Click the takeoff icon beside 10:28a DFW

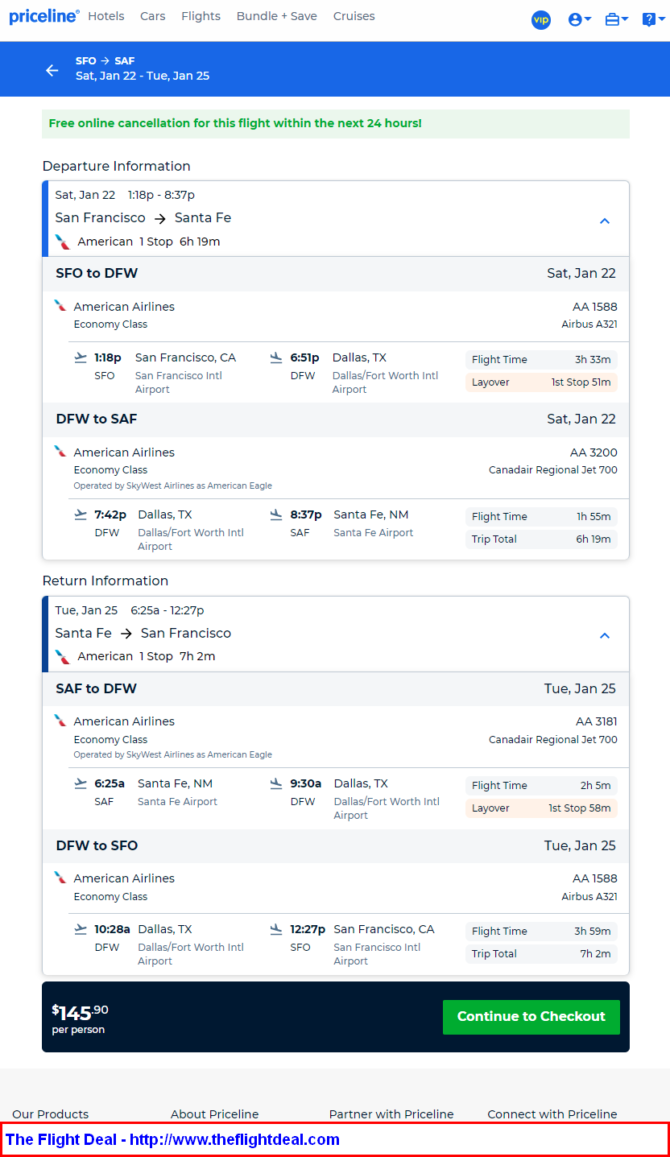tap(80, 930)
